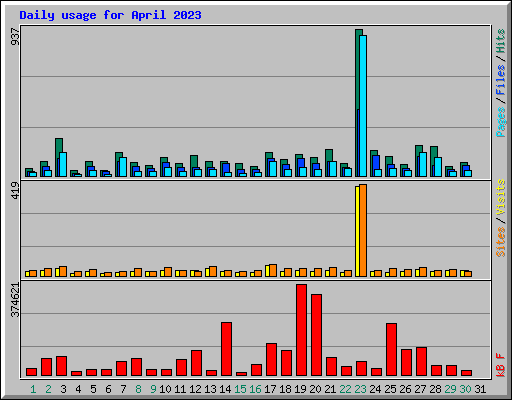Click the tall yellow visits bar for day 23

coord(357,231)
